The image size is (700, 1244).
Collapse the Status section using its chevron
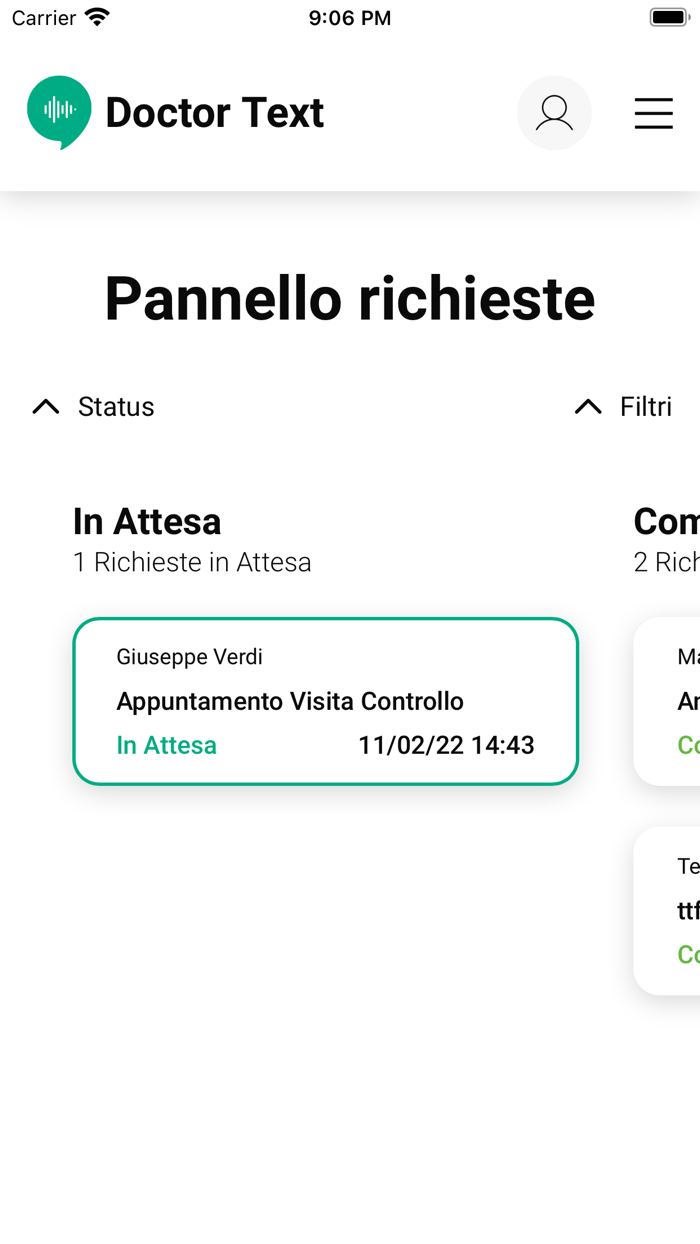pyautogui.click(x=45, y=406)
